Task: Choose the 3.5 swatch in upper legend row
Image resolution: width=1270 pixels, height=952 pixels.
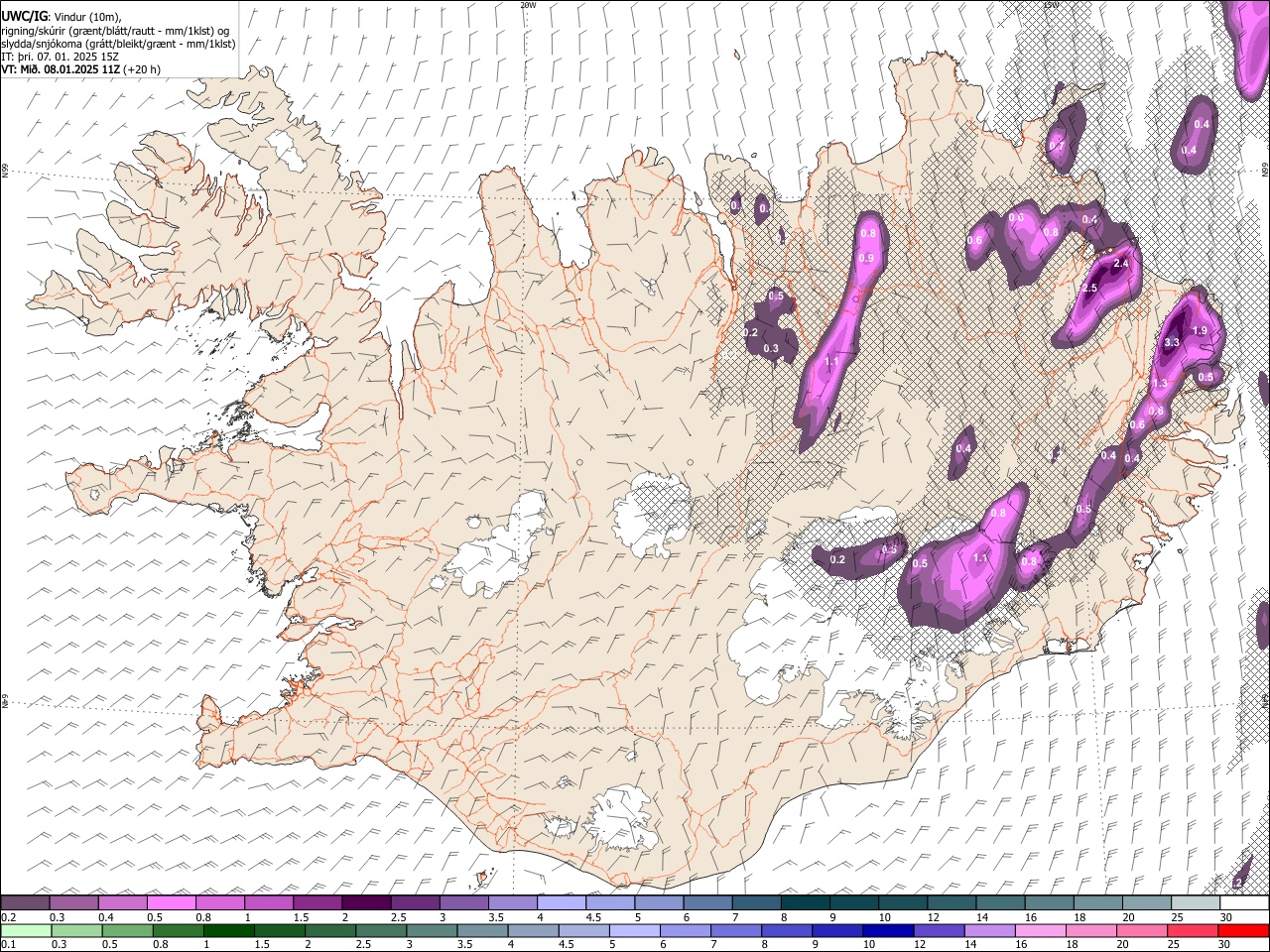Action: point(512,903)
